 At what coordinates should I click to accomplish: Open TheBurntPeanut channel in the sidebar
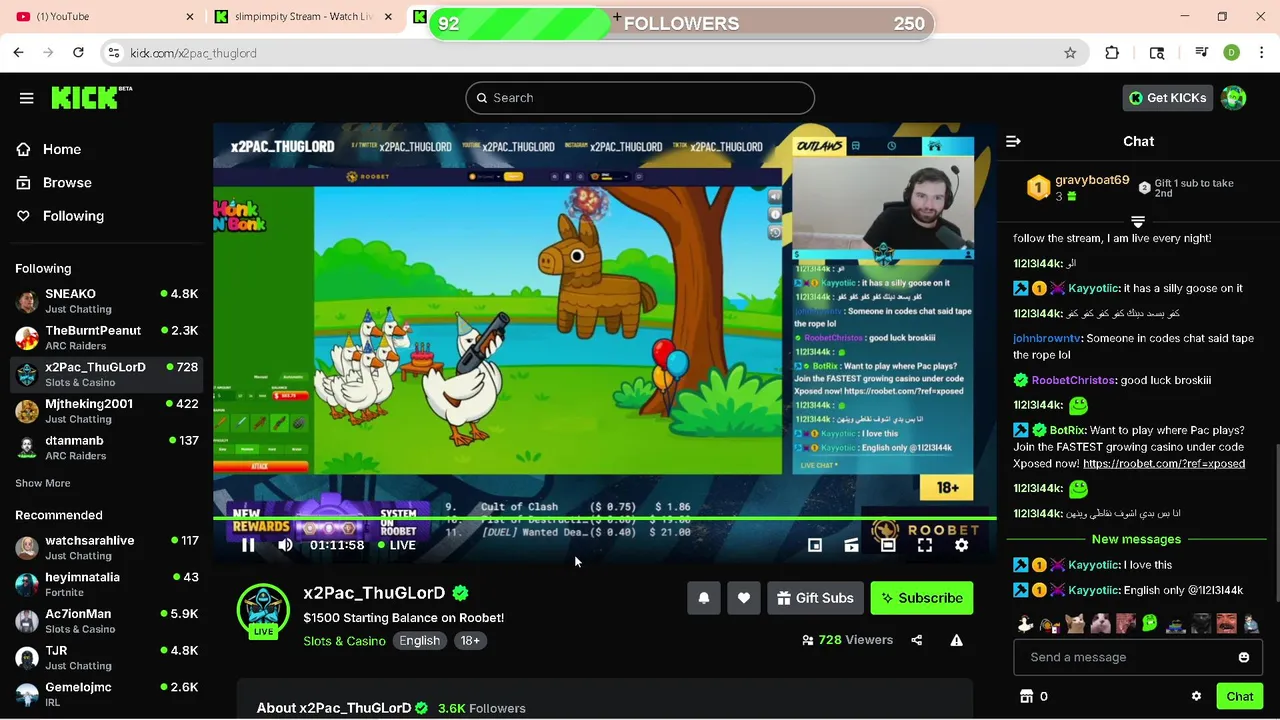tap(106, 338)
